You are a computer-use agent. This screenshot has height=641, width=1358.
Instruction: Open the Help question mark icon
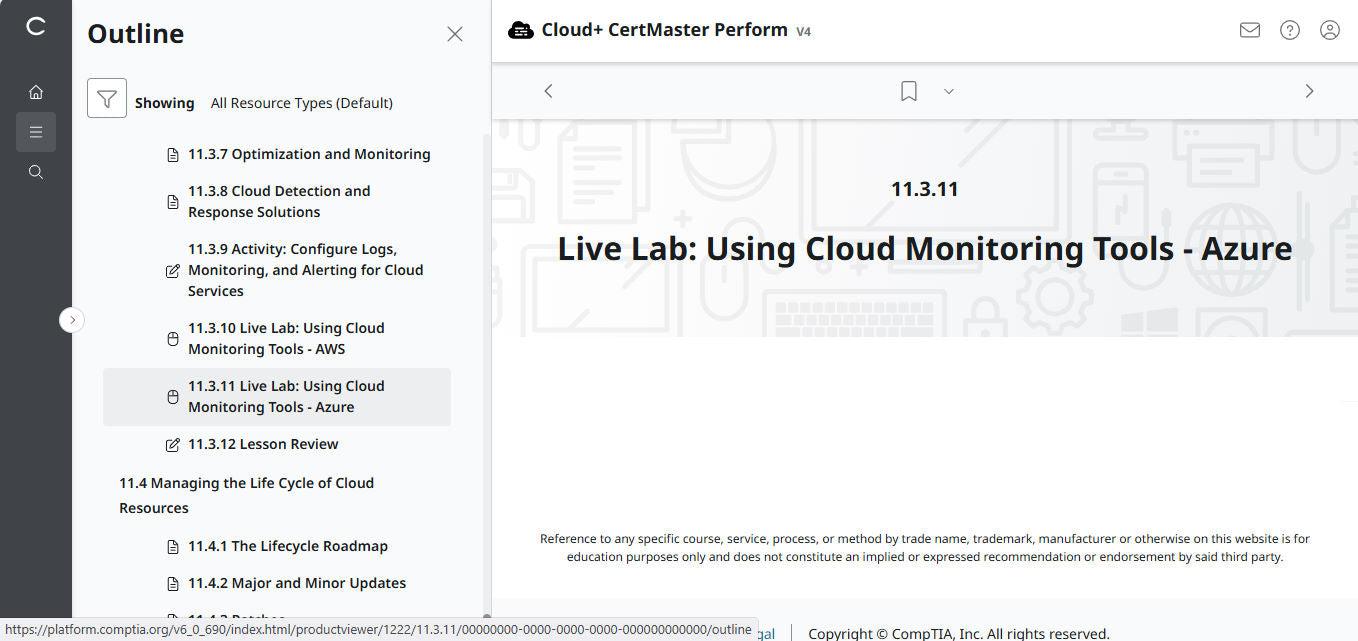pyautogui.click(x=1289, y=30)
